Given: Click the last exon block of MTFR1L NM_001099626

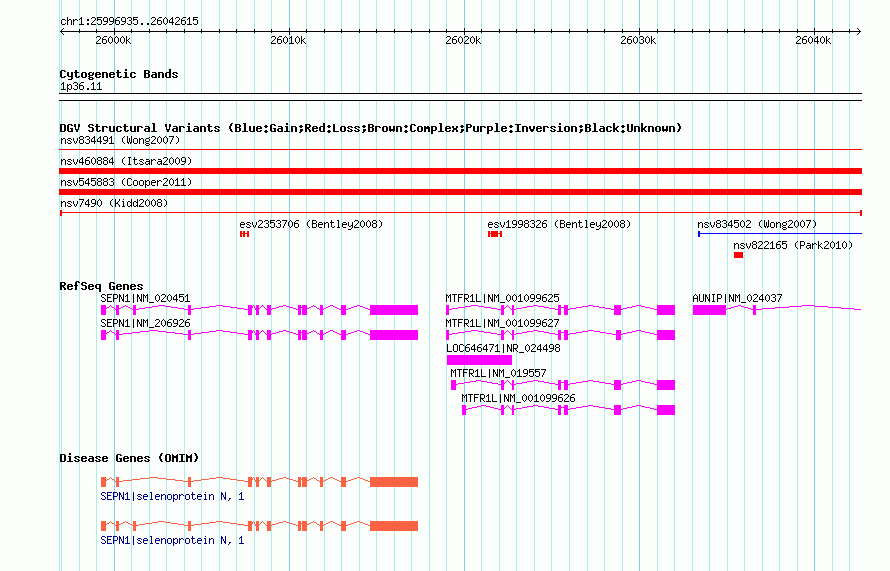Looking at the screenshot, I should (666, 410).
